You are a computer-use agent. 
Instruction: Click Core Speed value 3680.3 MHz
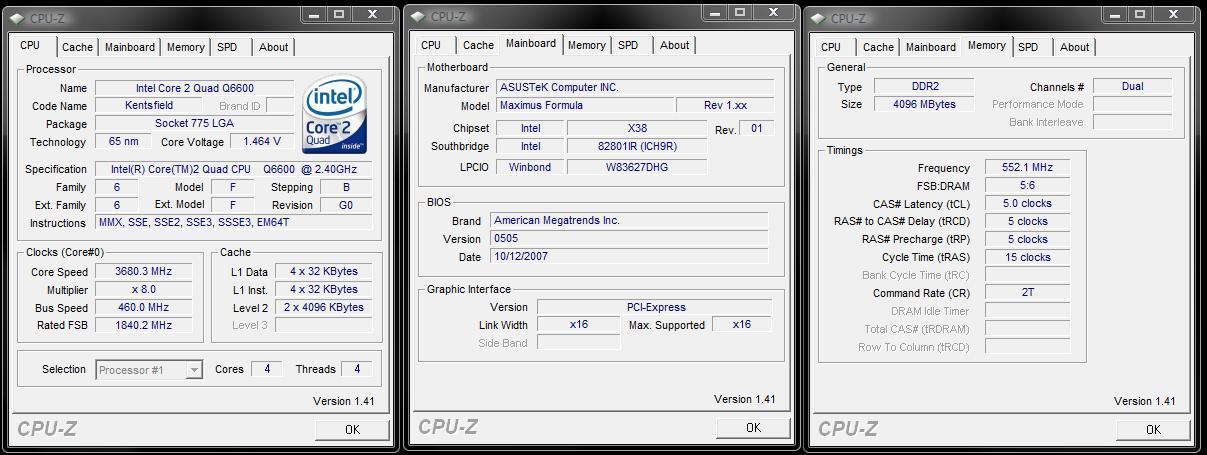pyautogui.click(x=143, y=271)
